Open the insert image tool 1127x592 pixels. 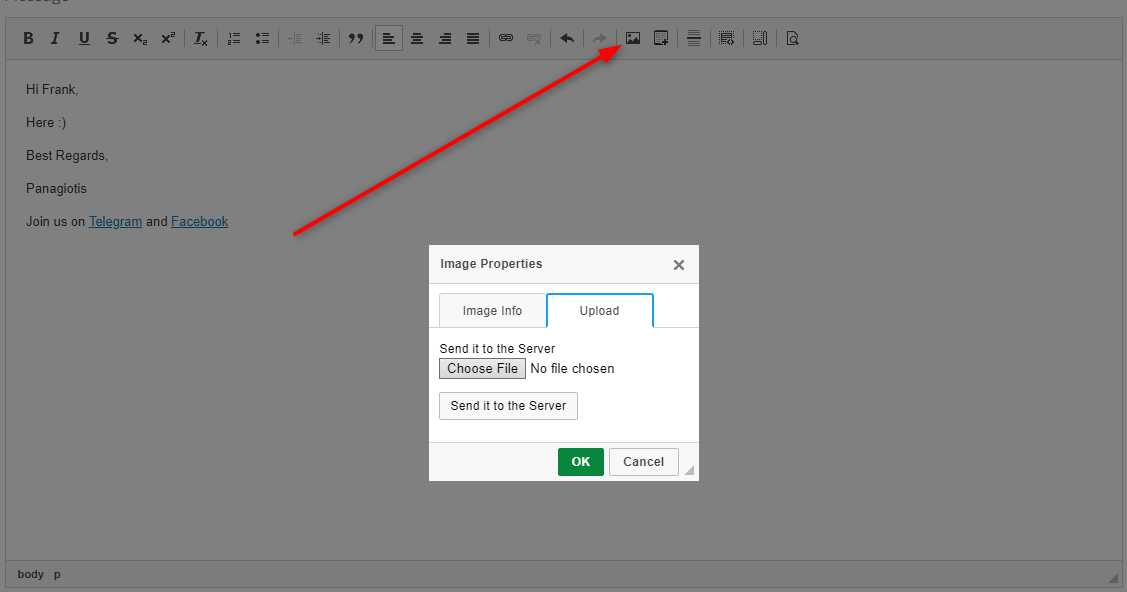632,38
